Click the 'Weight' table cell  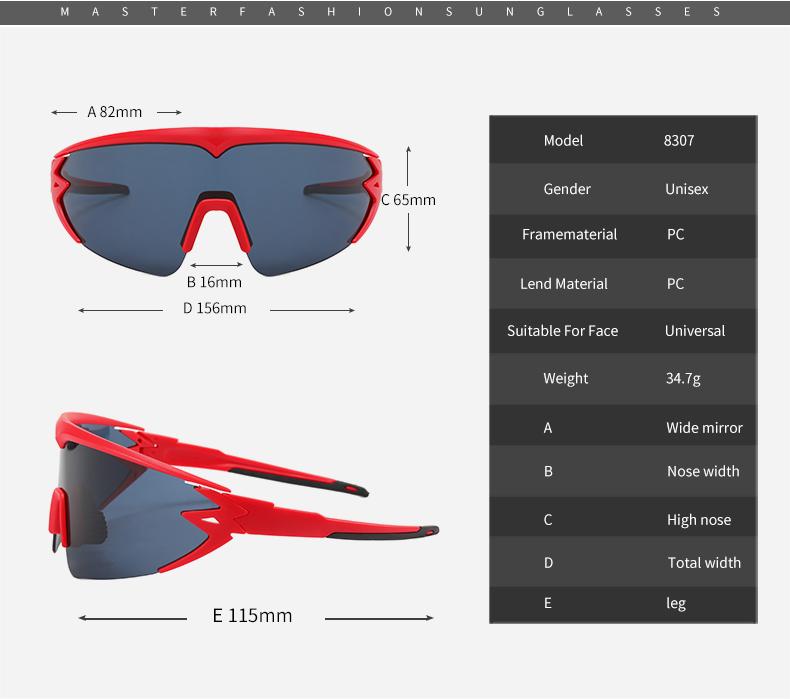pyautogui.click(x=565, y=378)
